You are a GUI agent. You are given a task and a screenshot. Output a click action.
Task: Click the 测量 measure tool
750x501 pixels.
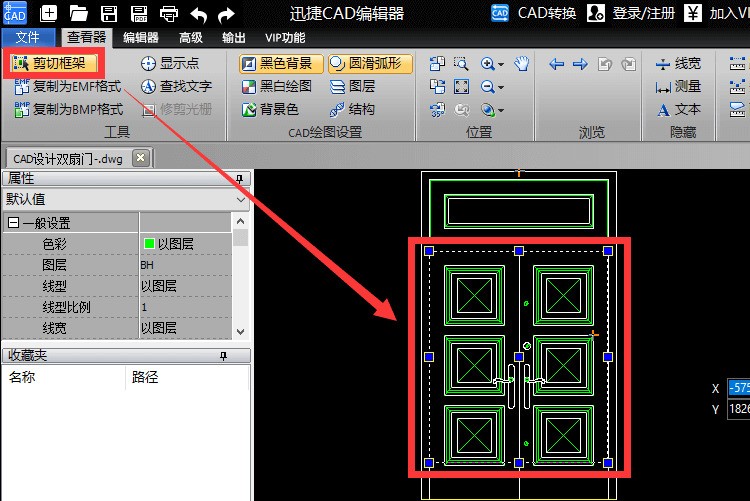click(x=678, y=86)
